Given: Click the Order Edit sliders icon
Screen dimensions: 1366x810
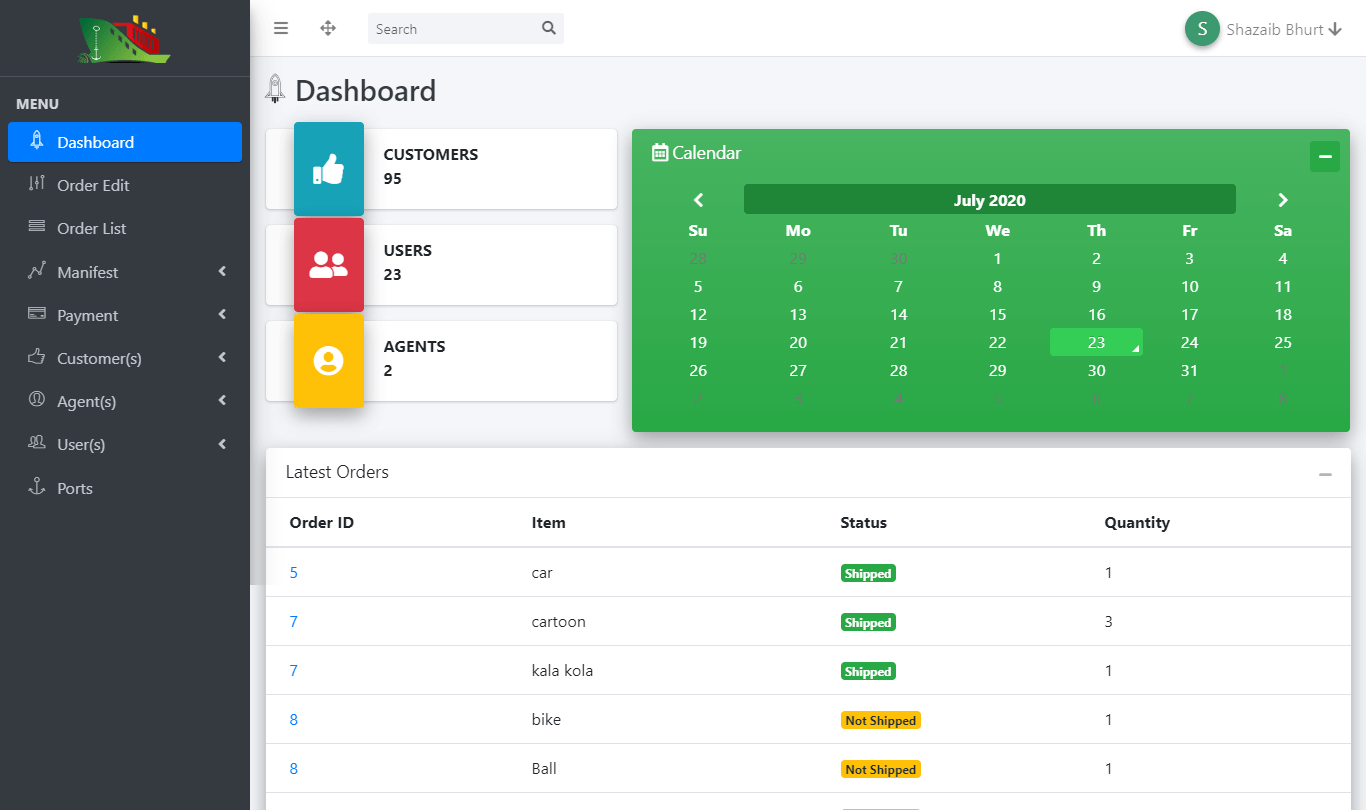Looking at the screenshot, I should 37,184.
